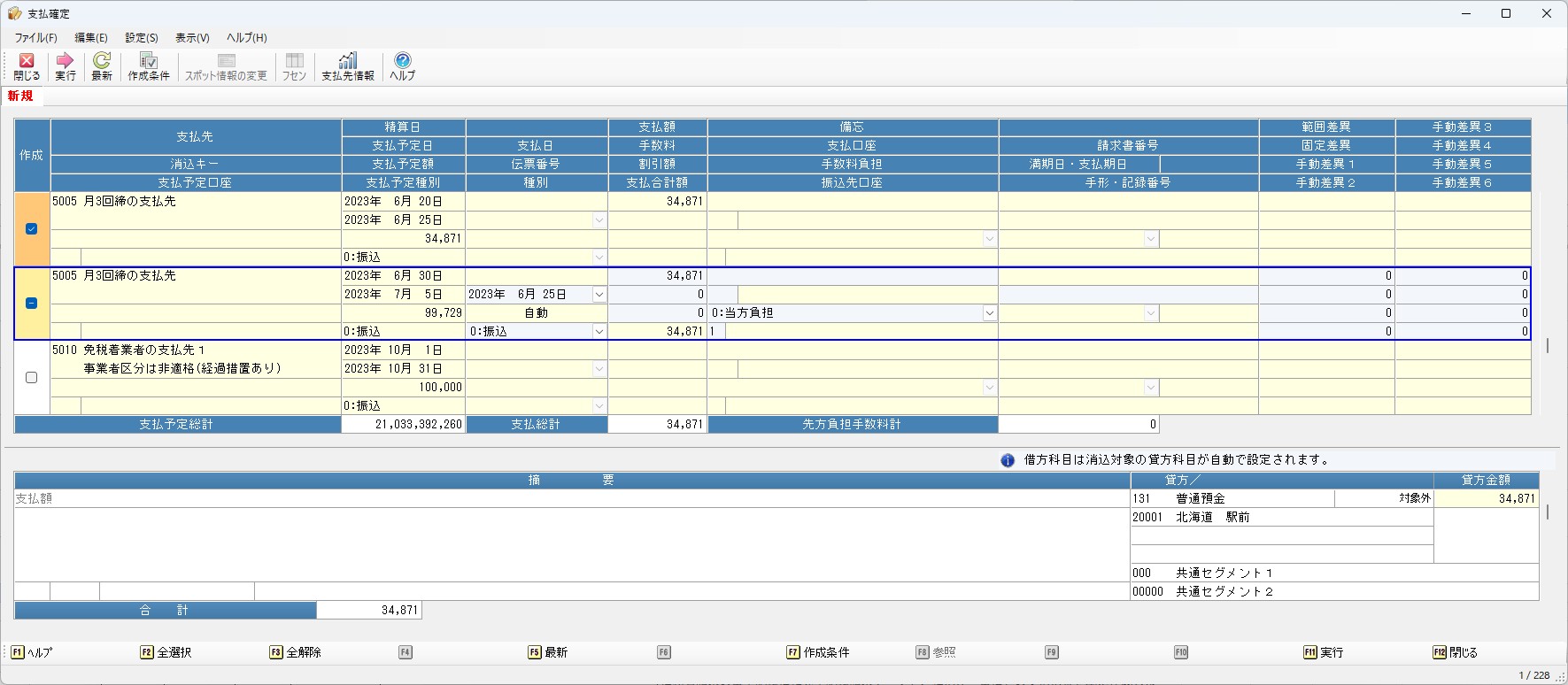Viewport: 1568px width, 685px height.
Task: Expand the 0:振込 種別 dropdown in the selected row
Action: (x=599, y=332)
